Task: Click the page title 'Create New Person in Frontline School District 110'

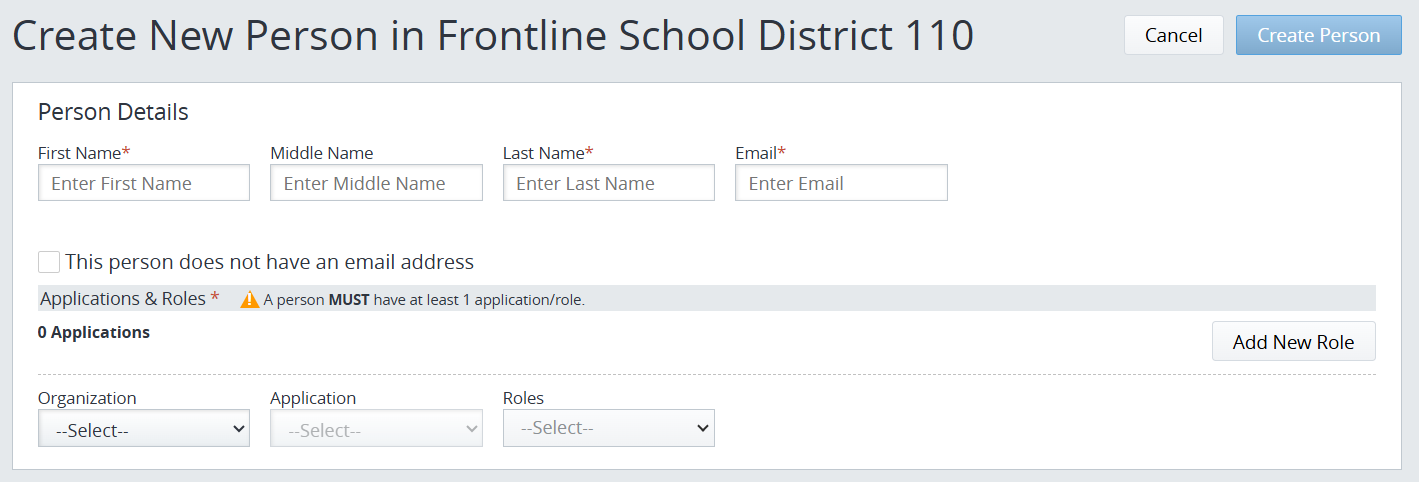Action: click(x=493, y=36)
